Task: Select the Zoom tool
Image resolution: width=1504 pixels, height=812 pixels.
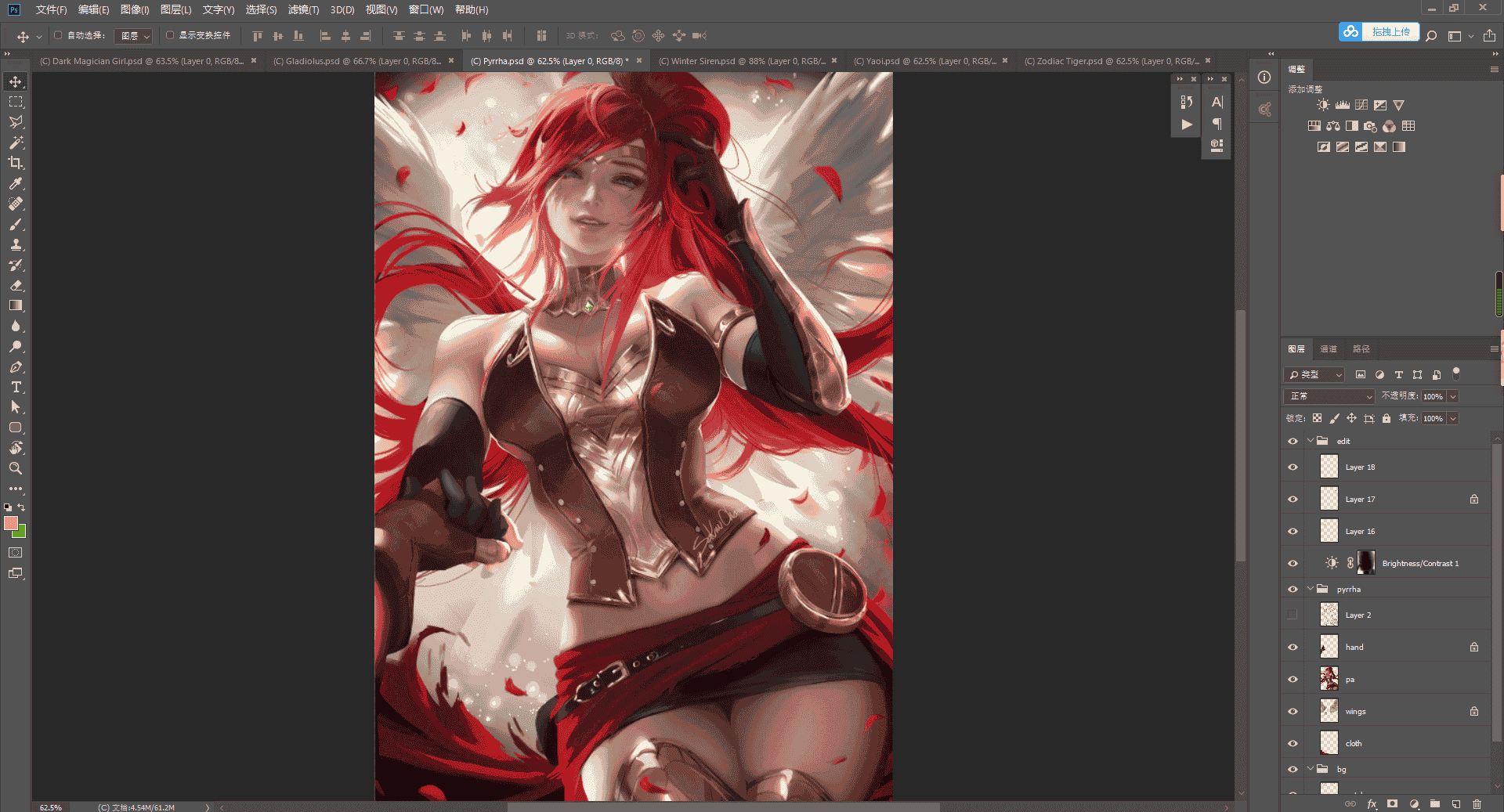Action: 16,468
